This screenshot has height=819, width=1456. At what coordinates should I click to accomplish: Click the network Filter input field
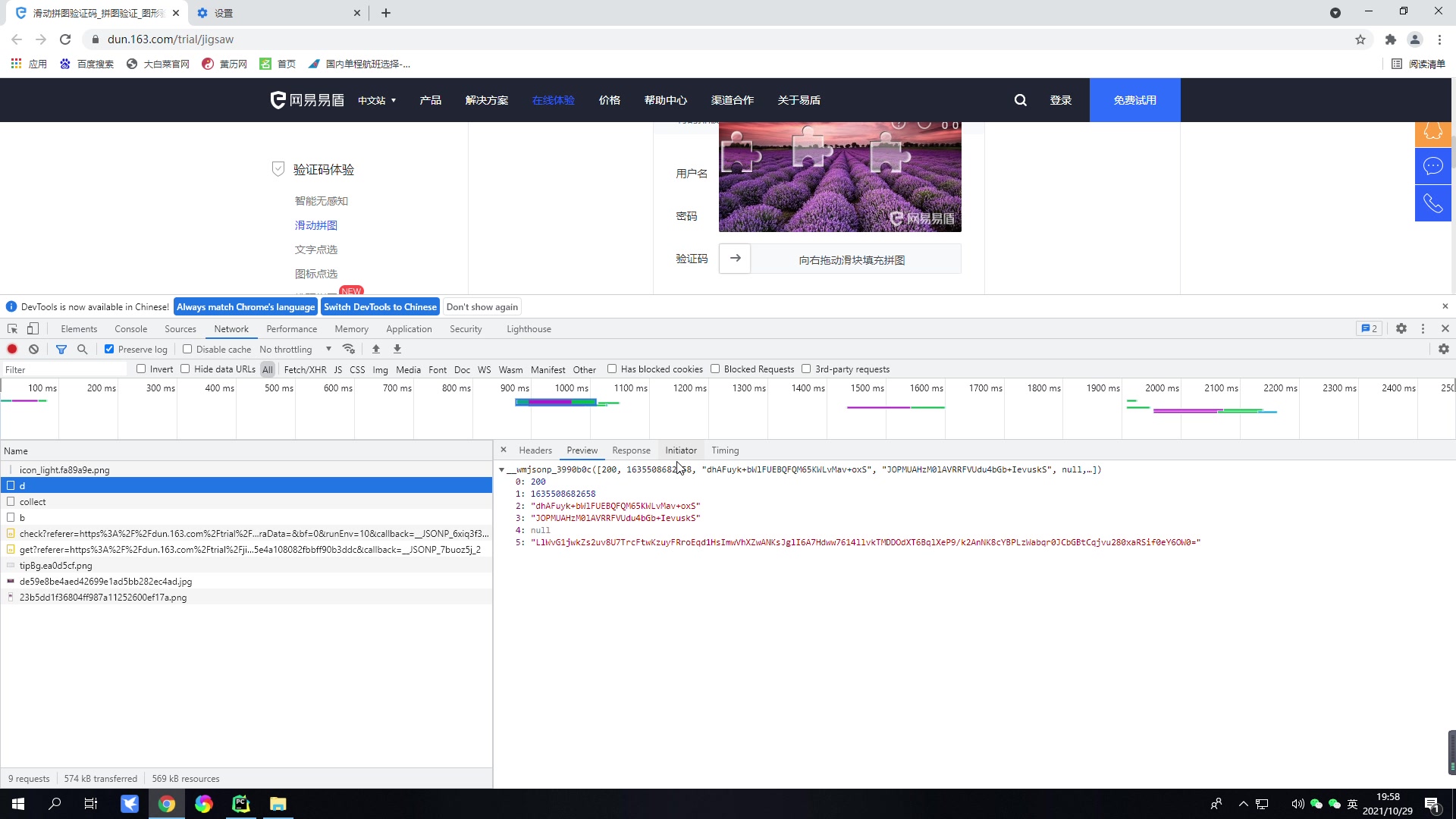click(65, 369)
